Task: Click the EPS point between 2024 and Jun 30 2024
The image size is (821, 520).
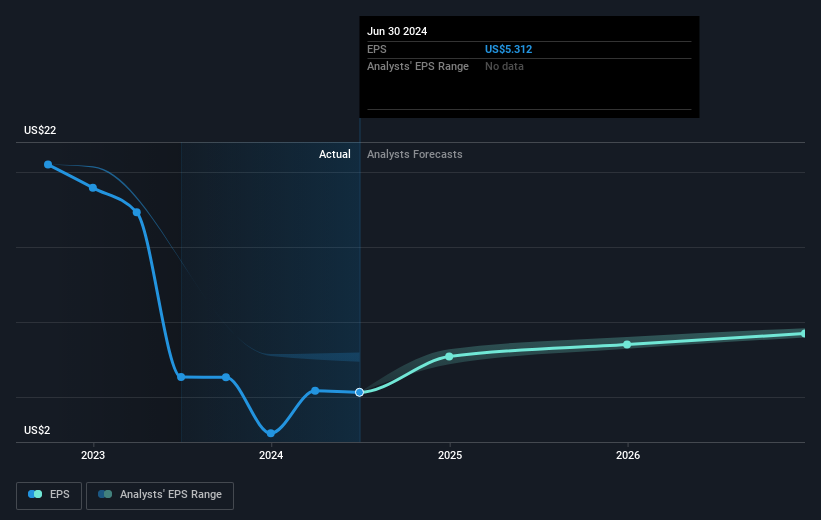Action: [x=315, y=391]
